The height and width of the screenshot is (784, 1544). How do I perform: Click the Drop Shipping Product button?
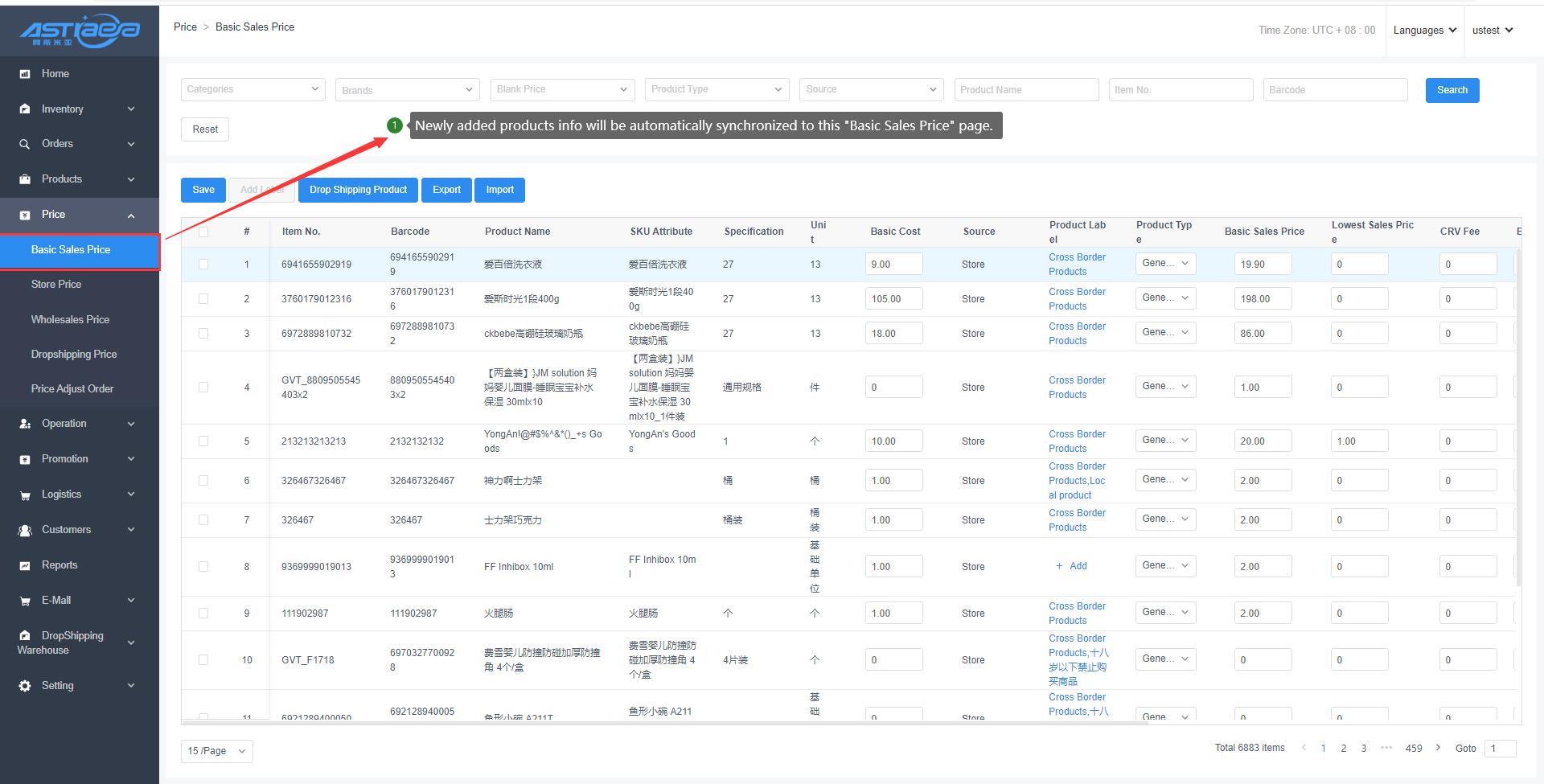coord(358,190)
